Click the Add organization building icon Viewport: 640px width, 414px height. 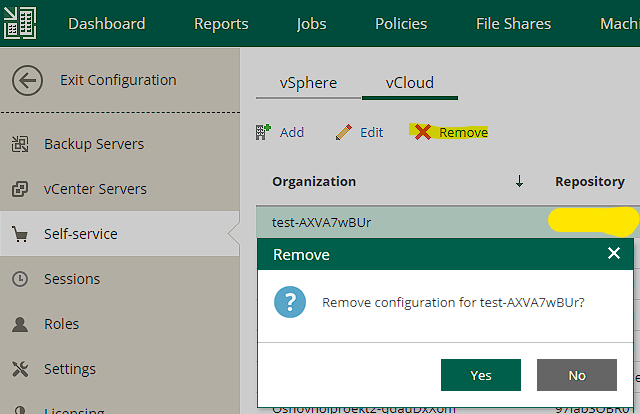pyautogui.click(x=263, y=132)
